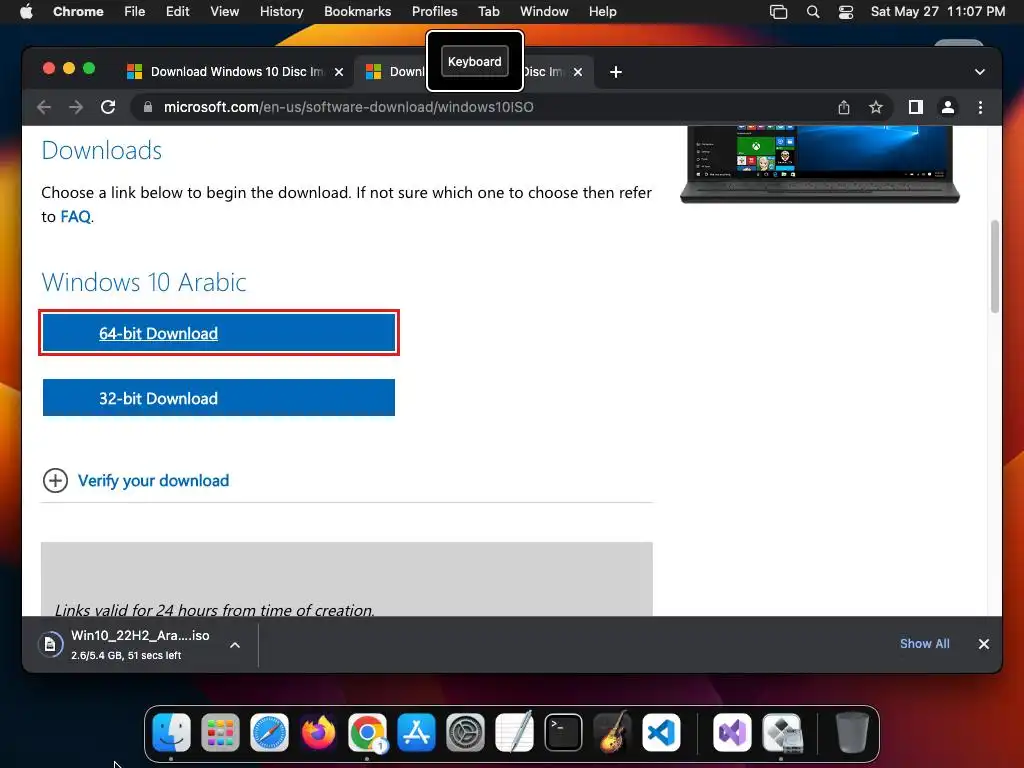Click the Downloads heading

coord(102,150)
